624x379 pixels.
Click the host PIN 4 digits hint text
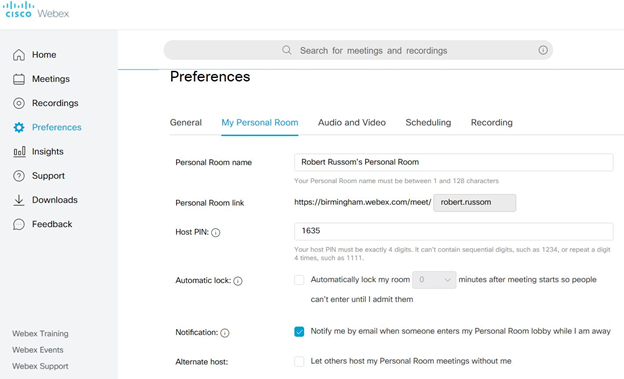[x=452, y=254]
